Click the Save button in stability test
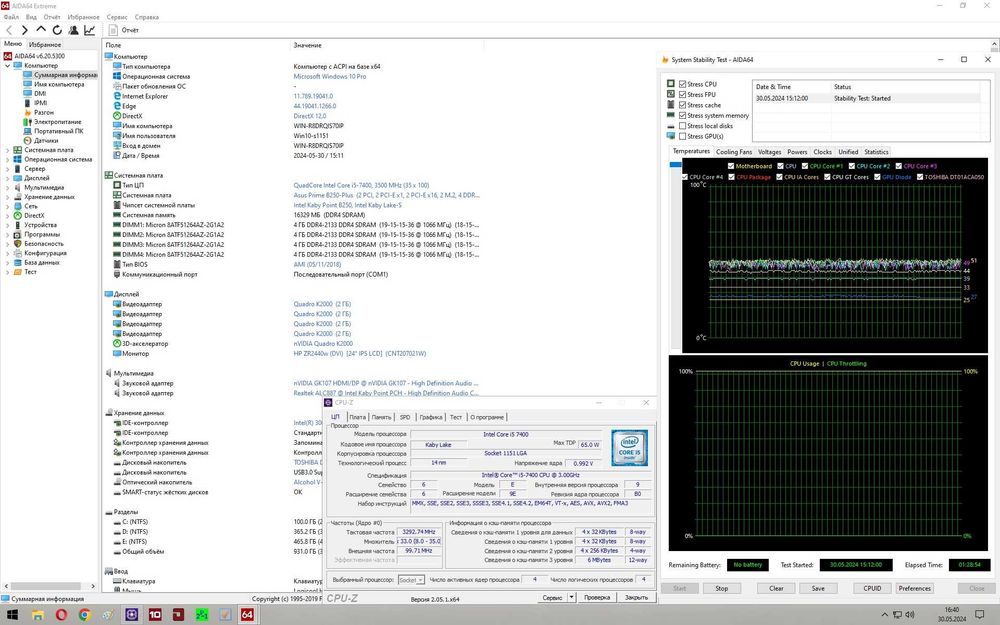The image size is (1000, 625). click(818, 588)
